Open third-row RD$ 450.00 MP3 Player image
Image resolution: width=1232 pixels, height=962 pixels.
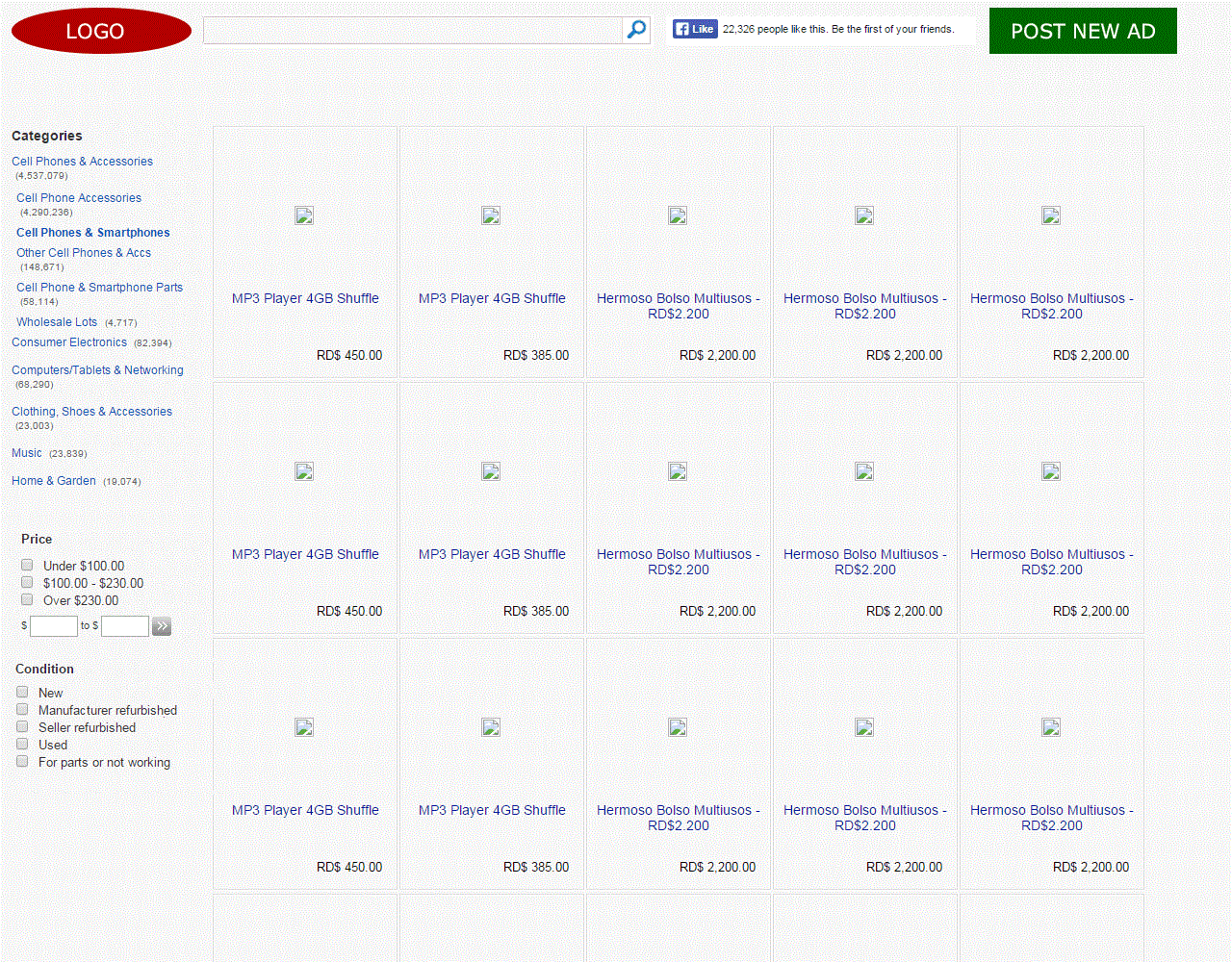pos(304,727)
